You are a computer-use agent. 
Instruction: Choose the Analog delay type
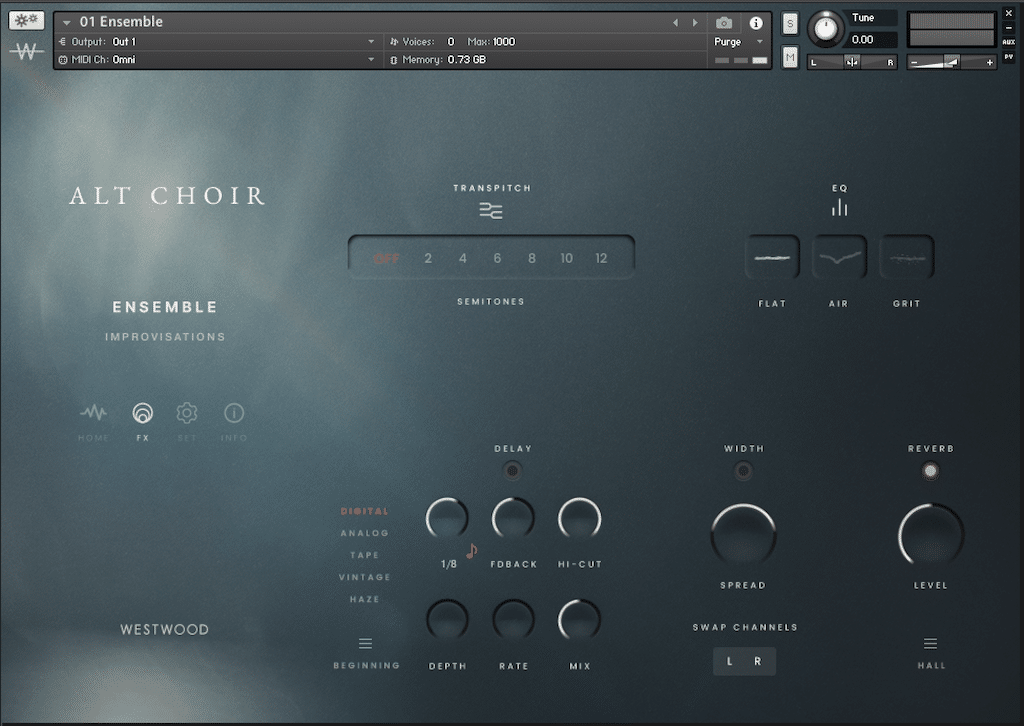tap(365, 533)
